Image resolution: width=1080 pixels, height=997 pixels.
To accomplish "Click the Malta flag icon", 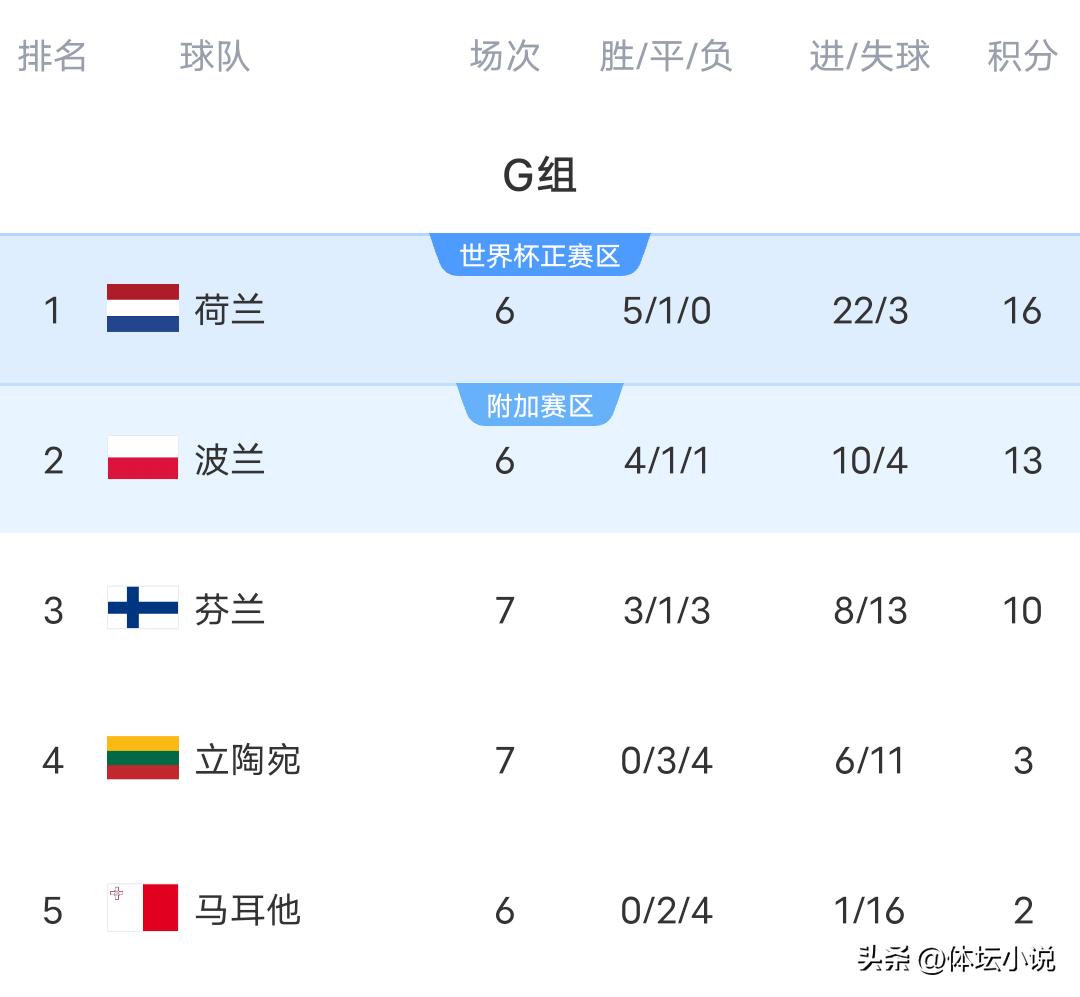I will tap(143, 908).
